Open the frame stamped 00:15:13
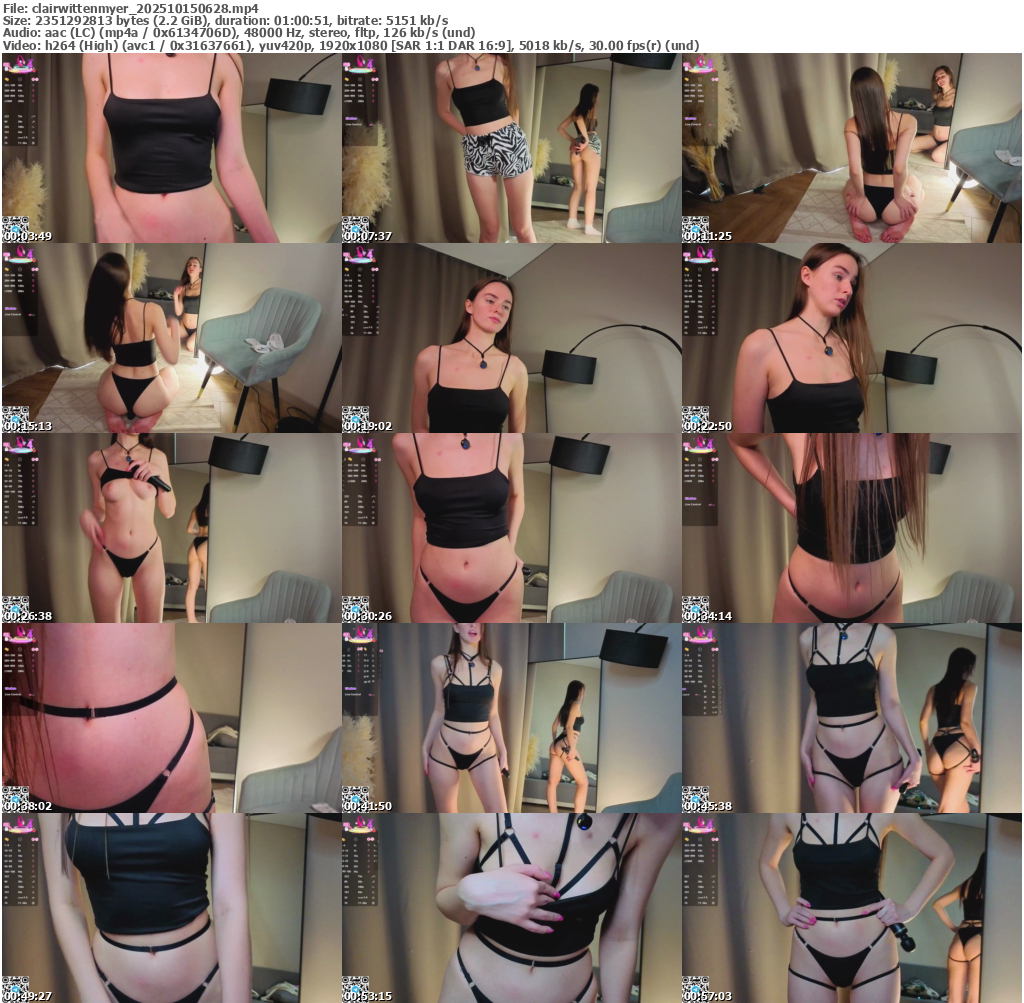This screenshot has height=1003, width=1024. [171, 338]
